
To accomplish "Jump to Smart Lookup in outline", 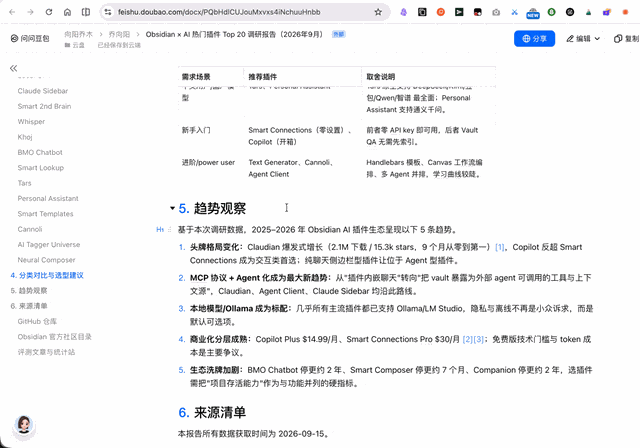I will pyautogui.click(x=40, y=168).
